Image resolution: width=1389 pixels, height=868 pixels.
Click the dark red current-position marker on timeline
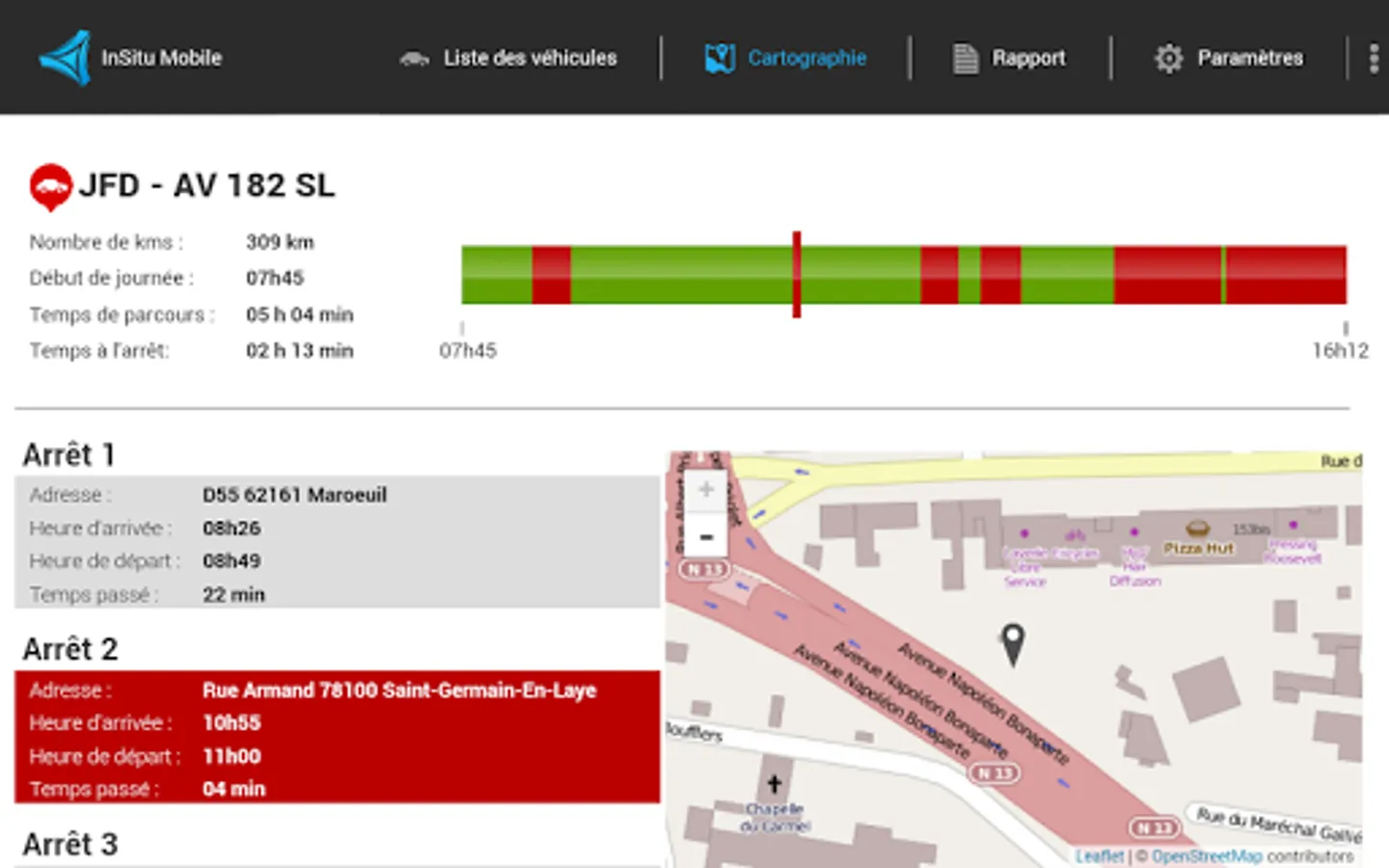point(797,275)
